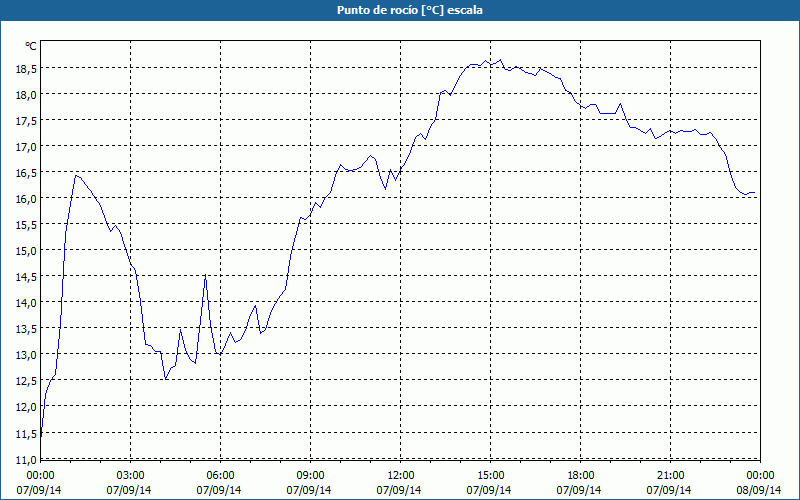The image size is (800, 500).
Task: Click the chart title 'Punto de rocío [°C] escala'
Action: [410, 10]
